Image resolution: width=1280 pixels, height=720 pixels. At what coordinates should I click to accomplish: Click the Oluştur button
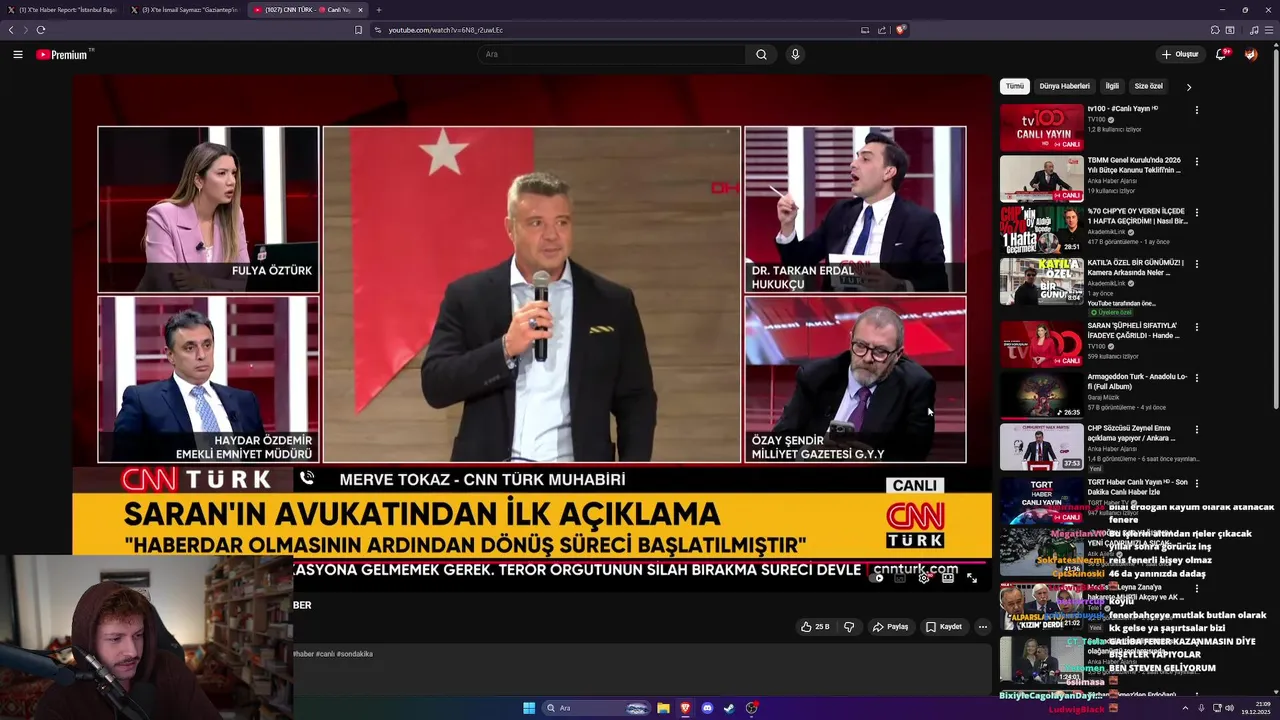point(1180,54)
